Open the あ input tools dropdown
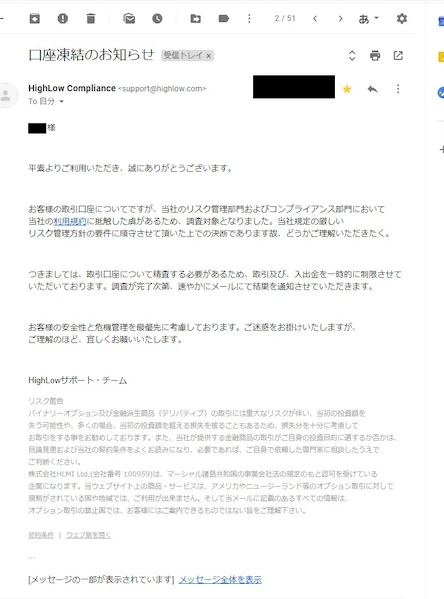This screenshot has width=444, height=599. 368,19
